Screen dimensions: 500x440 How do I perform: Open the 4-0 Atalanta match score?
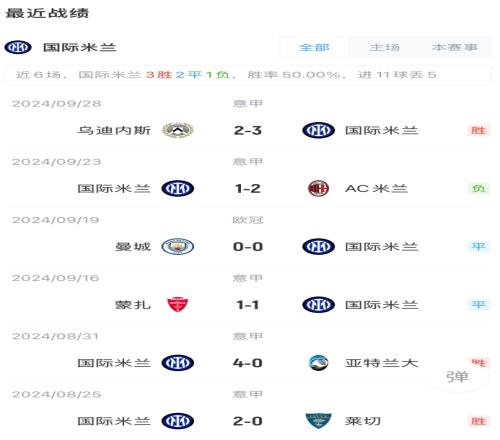(248, 363)
